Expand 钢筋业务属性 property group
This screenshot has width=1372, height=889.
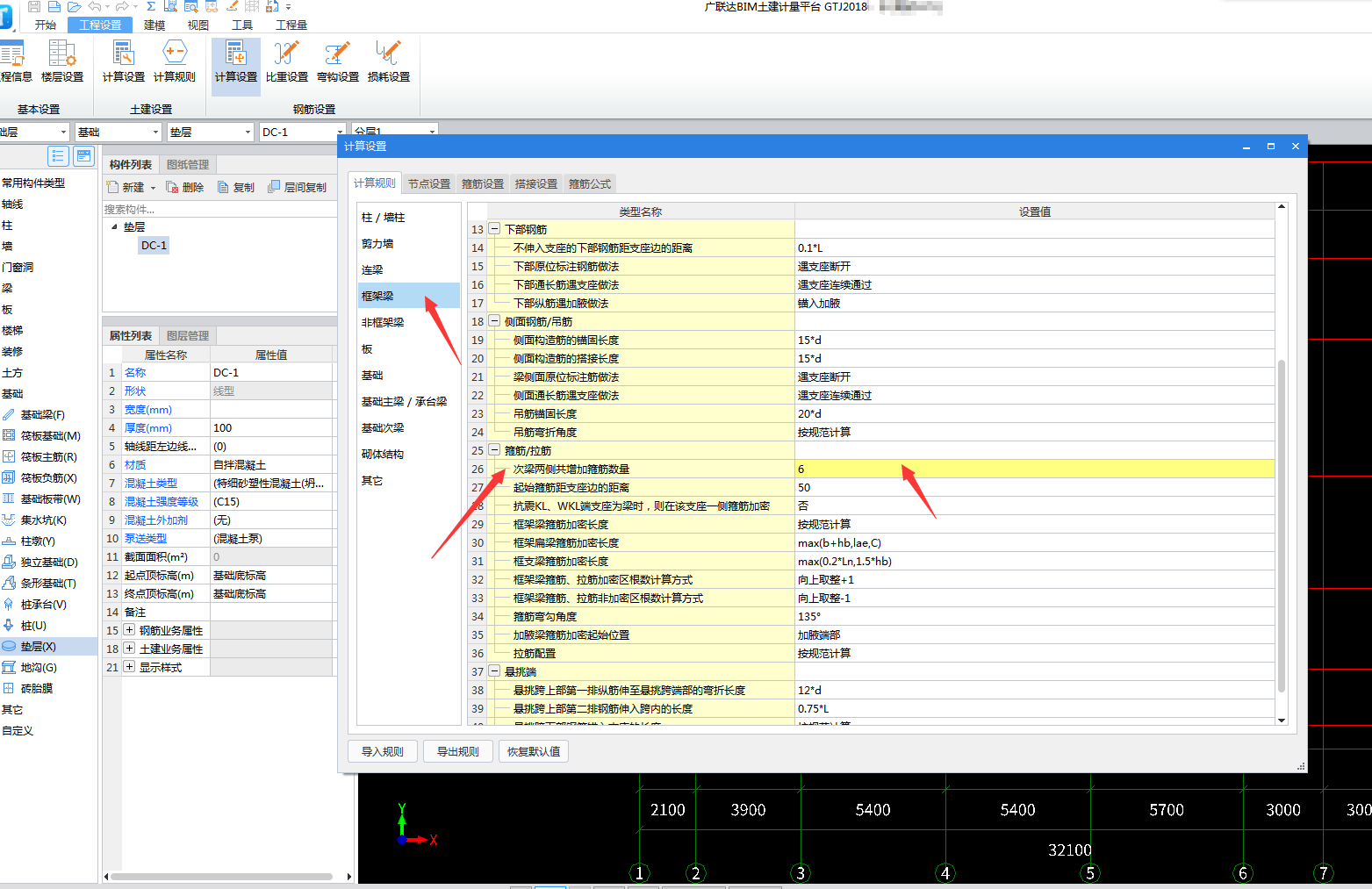(129, 630)
